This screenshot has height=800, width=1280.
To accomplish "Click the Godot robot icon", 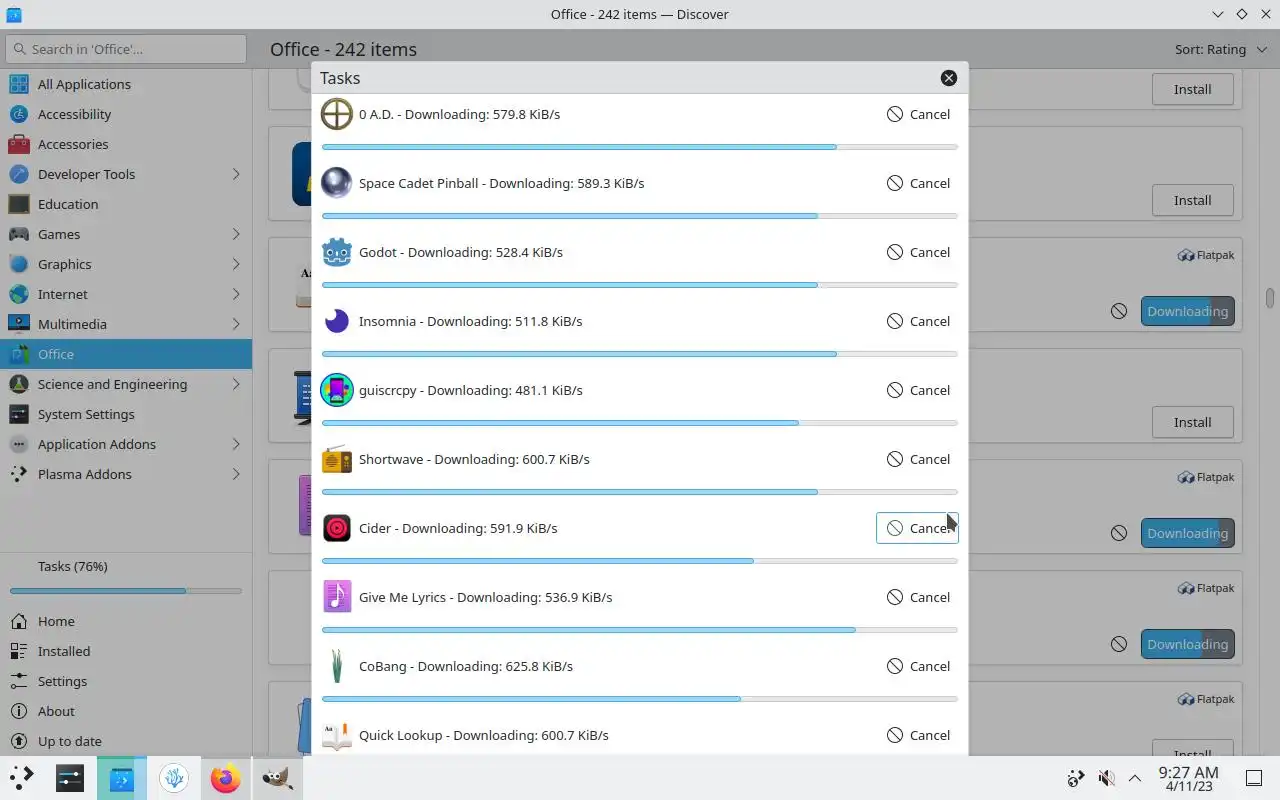I will pos(337,252).
